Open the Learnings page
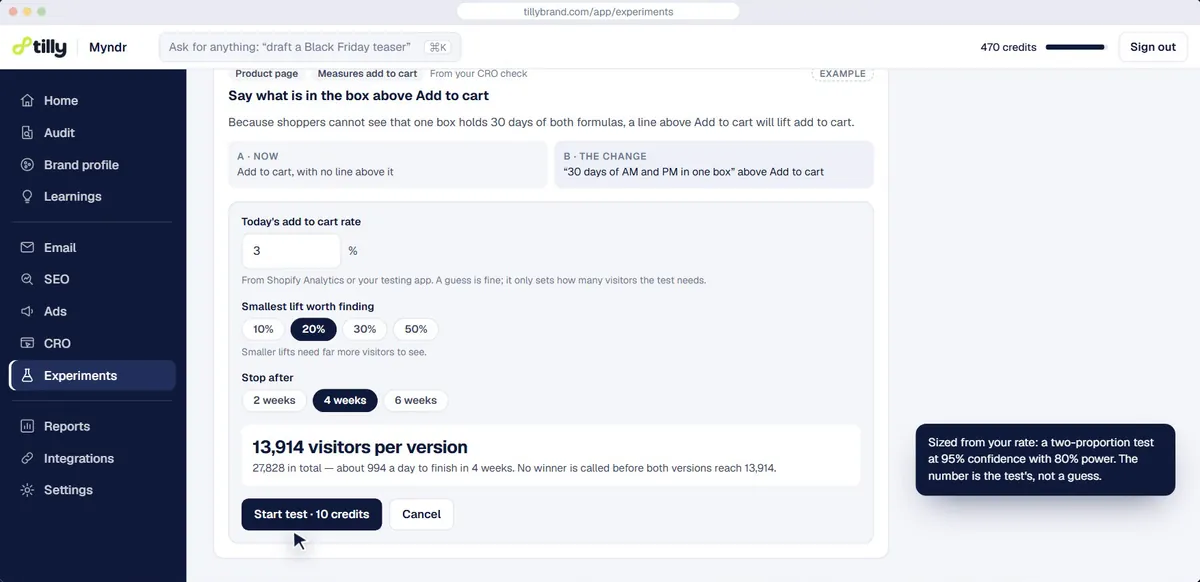The height and width of the screenshot is (582, 1200). click(92, 197)
